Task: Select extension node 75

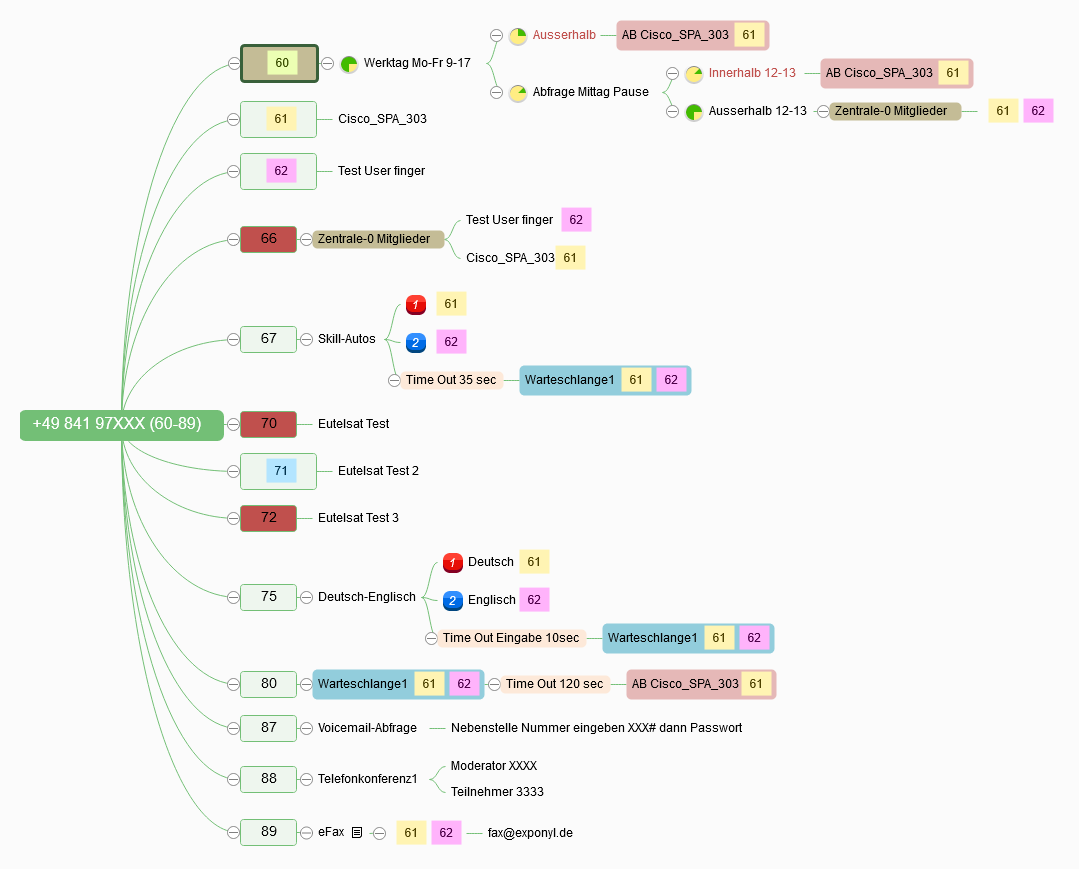Action: (268, 597)
